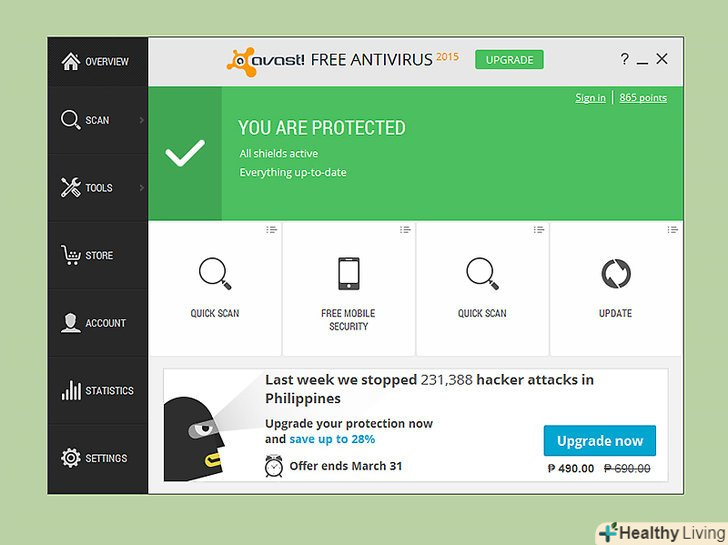Click the Scan magnifier icon in sidebar
This screenshot has width=728, height=545.
point(71,120)
